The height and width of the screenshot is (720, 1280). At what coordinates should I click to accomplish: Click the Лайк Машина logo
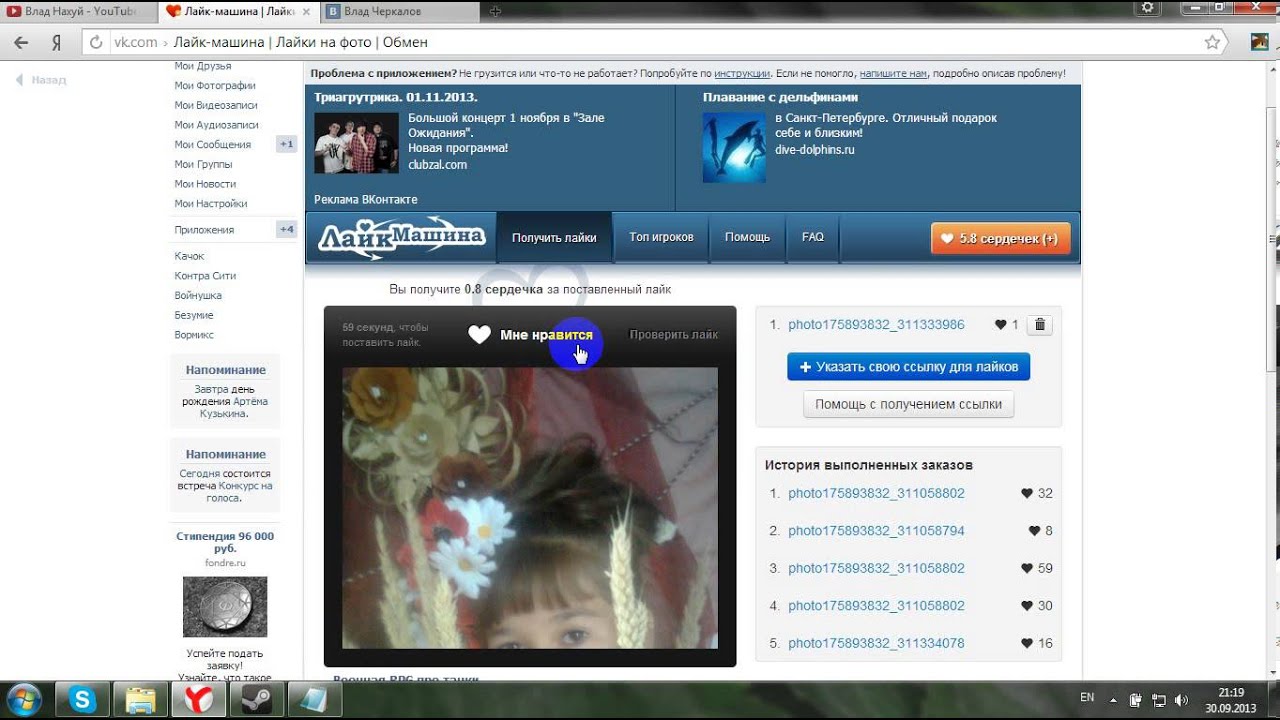pos(402,238)
